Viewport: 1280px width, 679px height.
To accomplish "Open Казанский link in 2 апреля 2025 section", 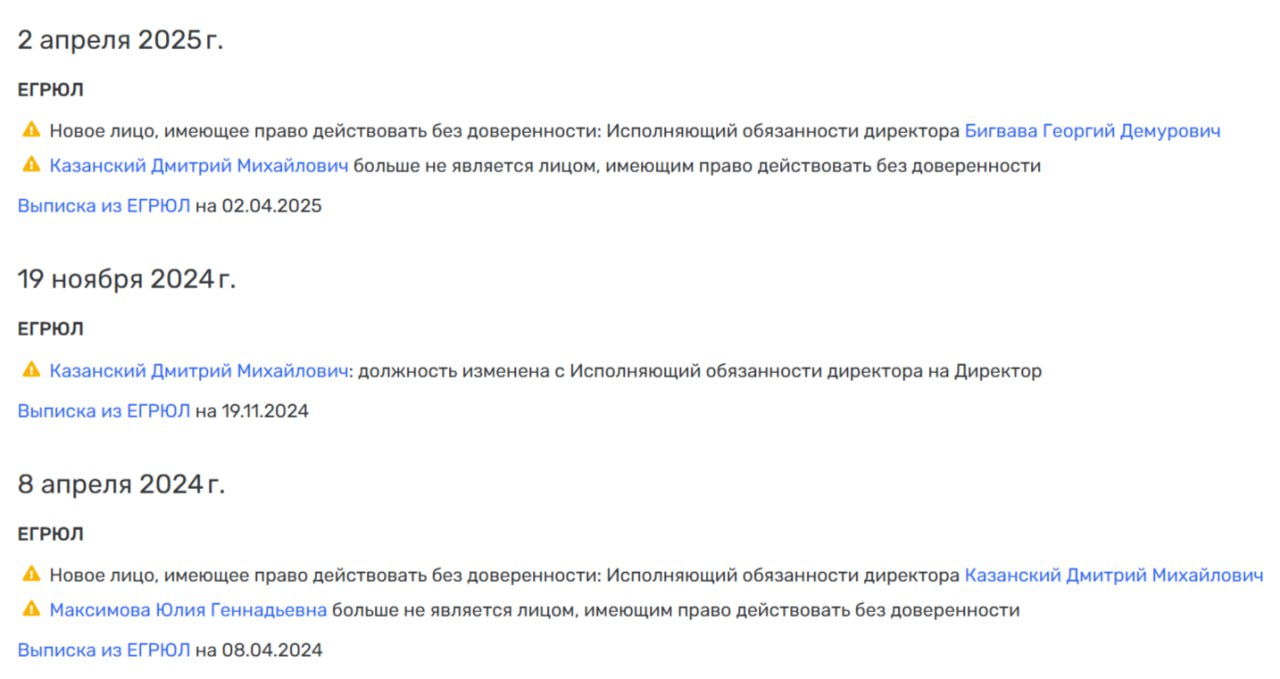I will pos(199,166).
